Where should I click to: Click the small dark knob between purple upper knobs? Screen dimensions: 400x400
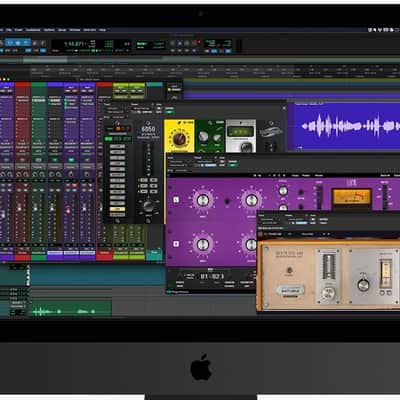pos(227,201)
